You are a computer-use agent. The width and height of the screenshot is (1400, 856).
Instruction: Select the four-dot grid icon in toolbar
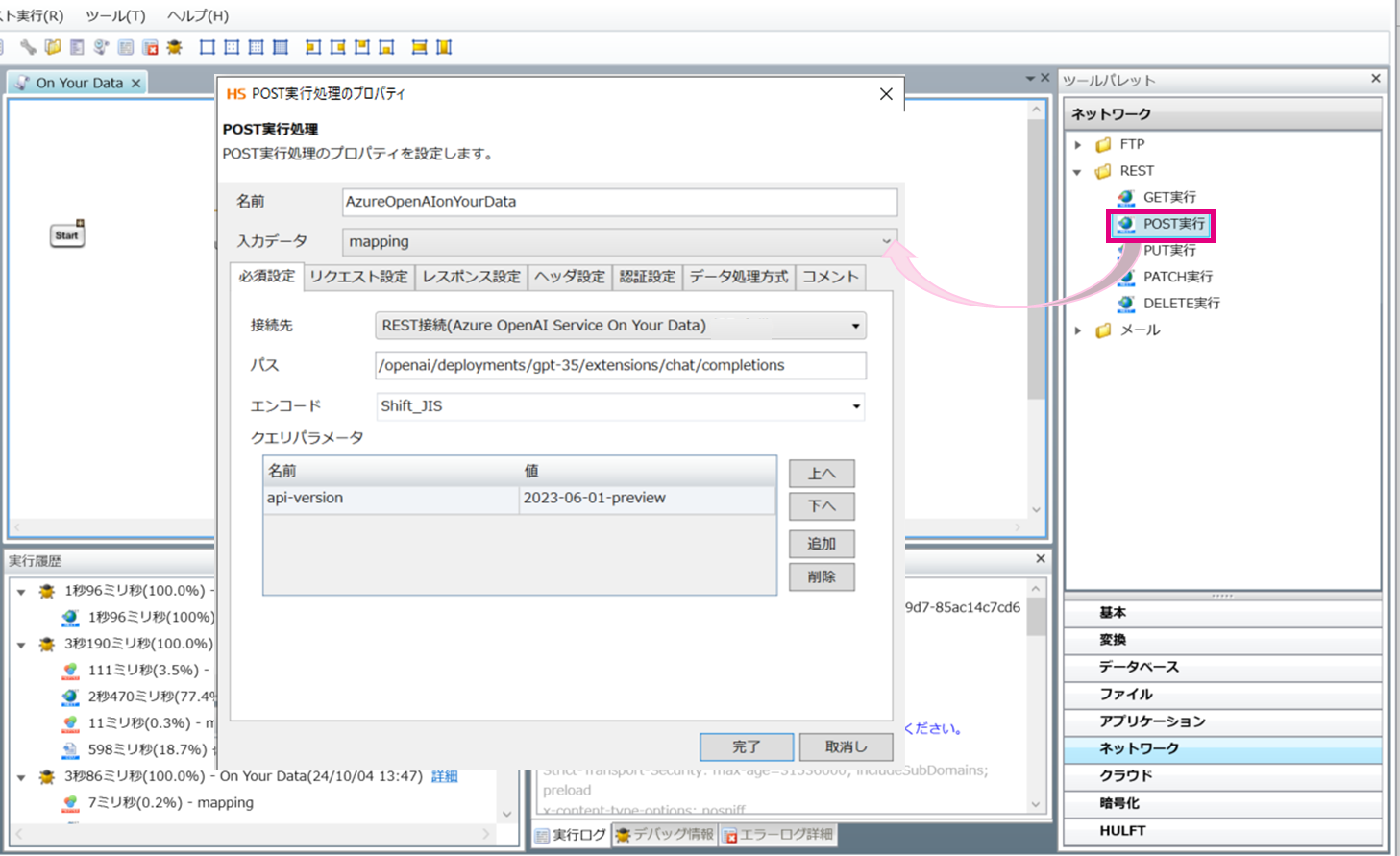click(x=232, y=47)
